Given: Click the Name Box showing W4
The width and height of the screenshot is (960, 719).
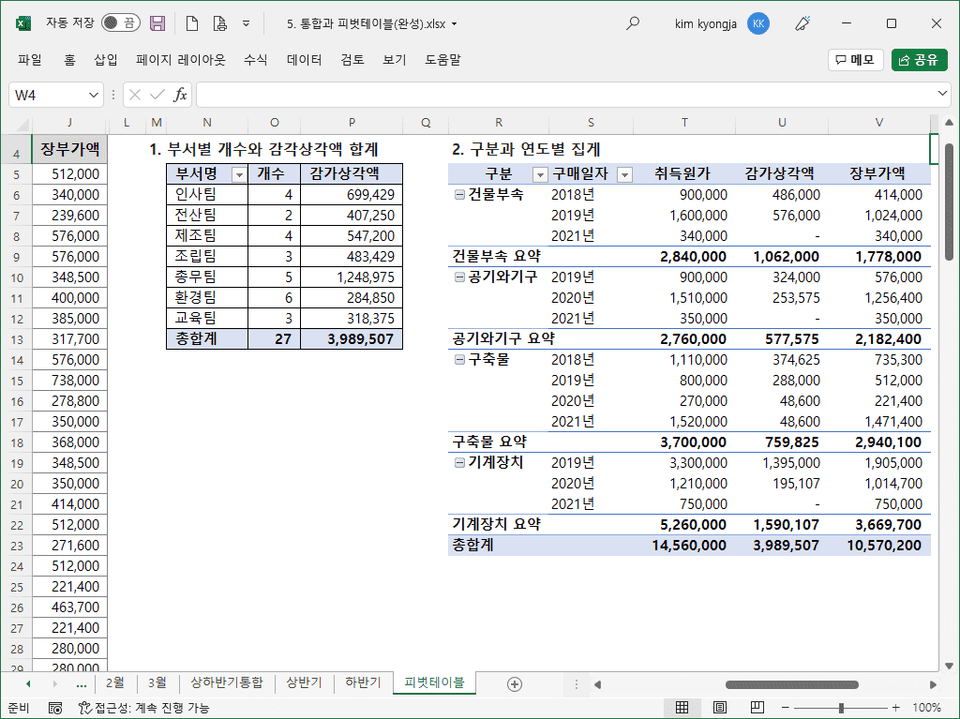Looking at the screenshot, I should point(48,95).
